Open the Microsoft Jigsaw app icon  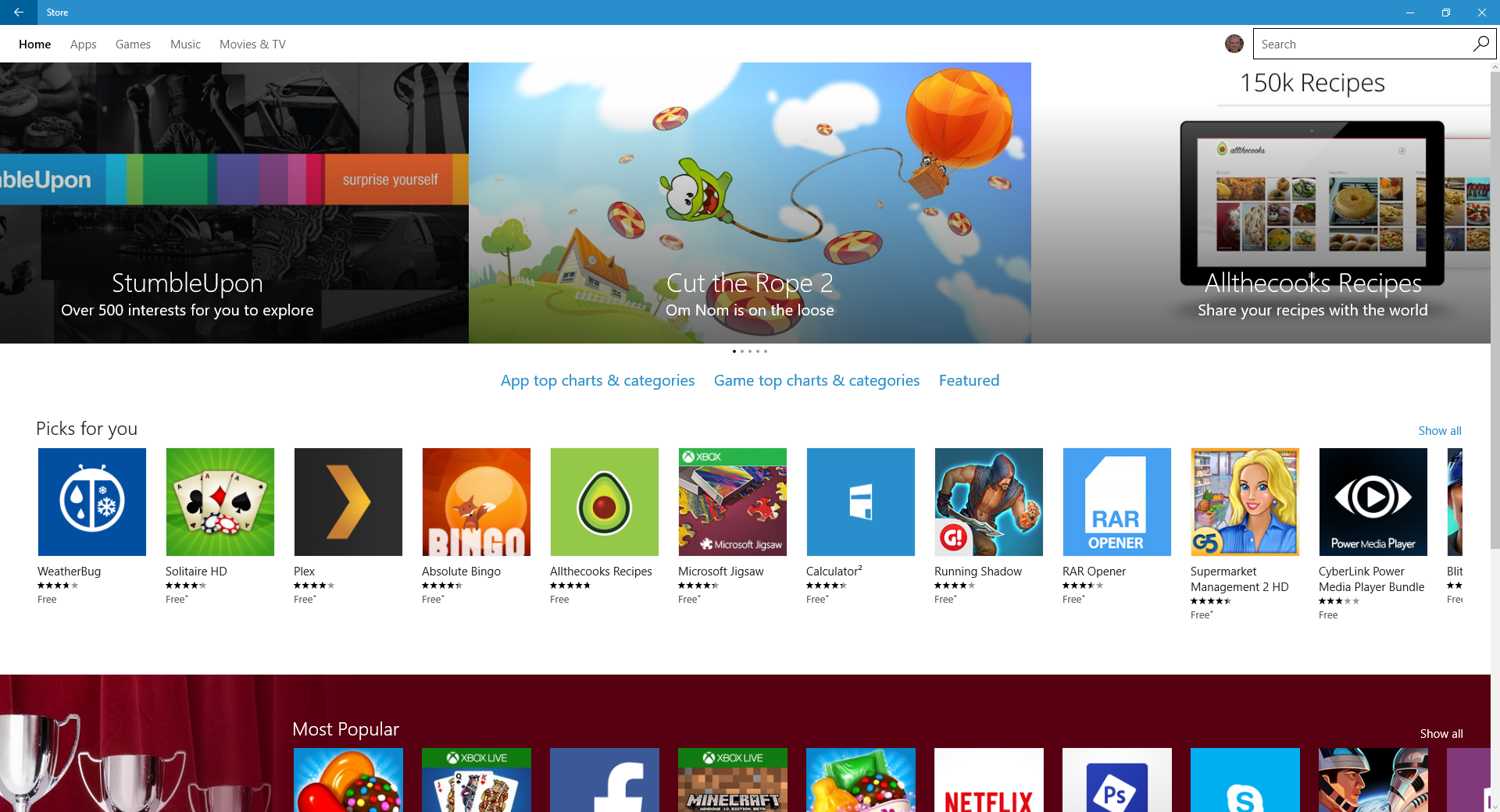click(733, 502)
